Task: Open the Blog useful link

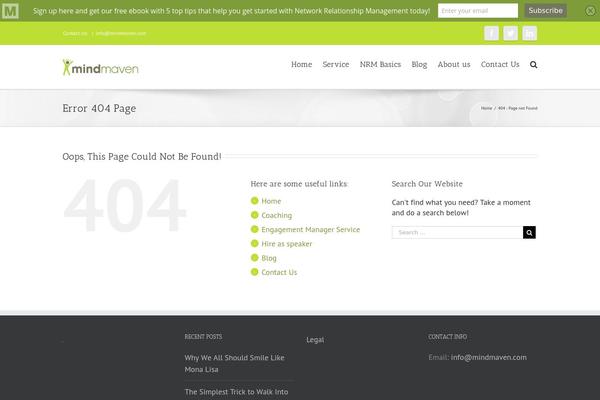Action: [269, 258]
